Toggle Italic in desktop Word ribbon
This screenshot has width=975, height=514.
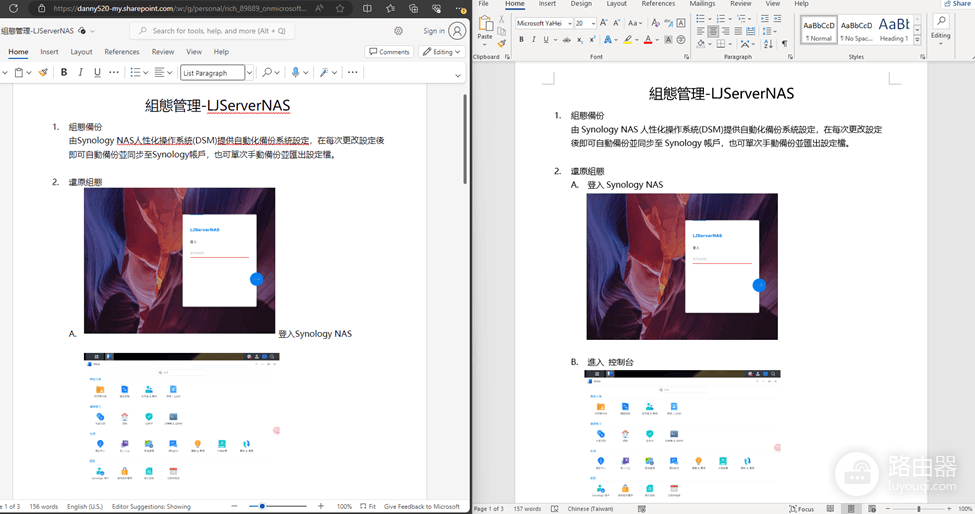(534, 40)
